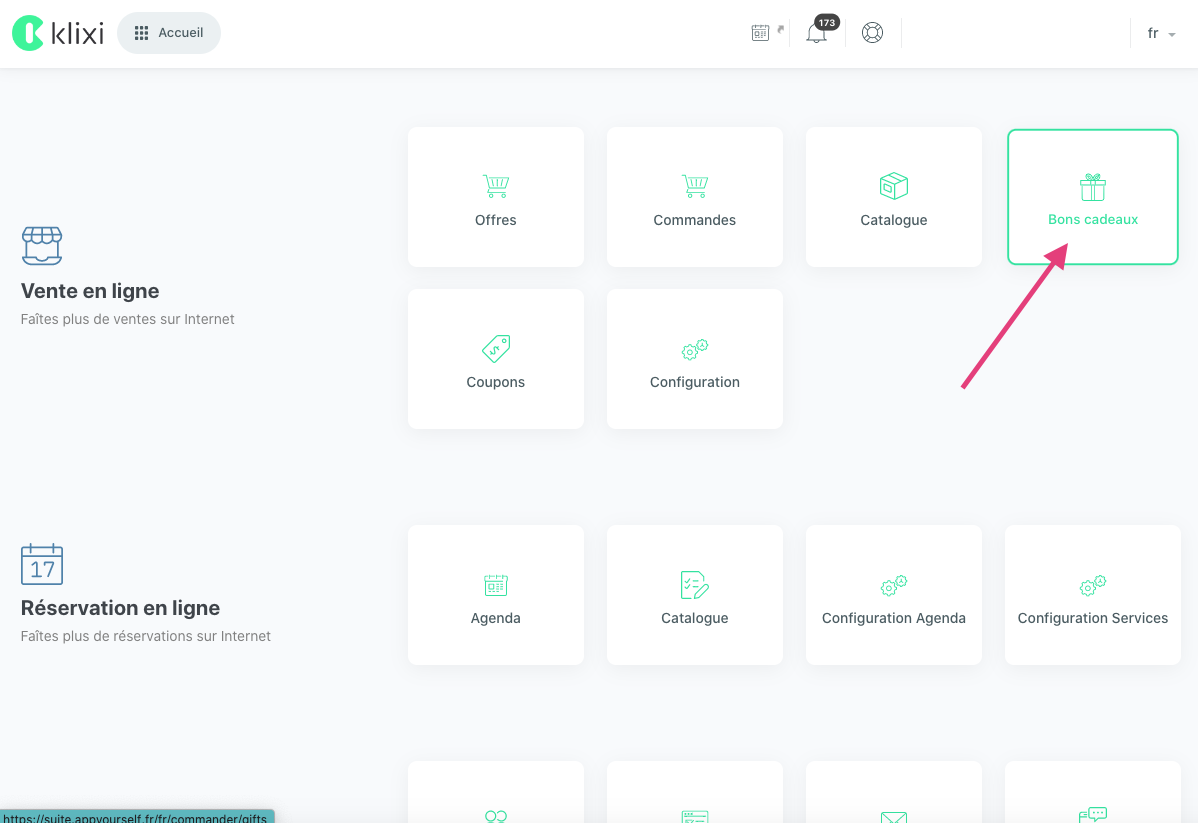1198x823 pixels.
Task: Click the Vente en ligne heading
Action: click(x=90, y=291)
